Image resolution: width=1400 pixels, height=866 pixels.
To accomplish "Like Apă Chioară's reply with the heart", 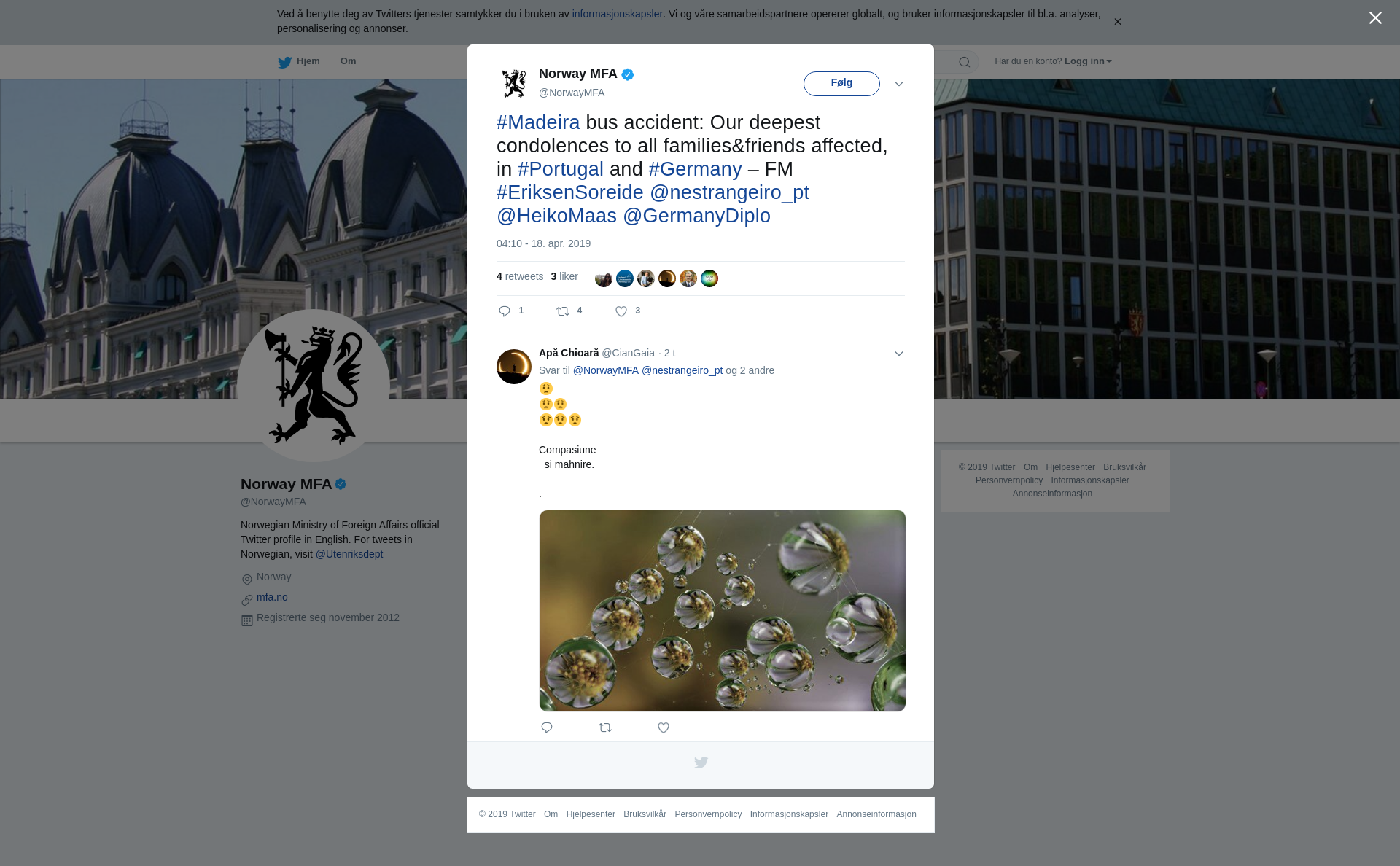I will [x=664, y=727].
